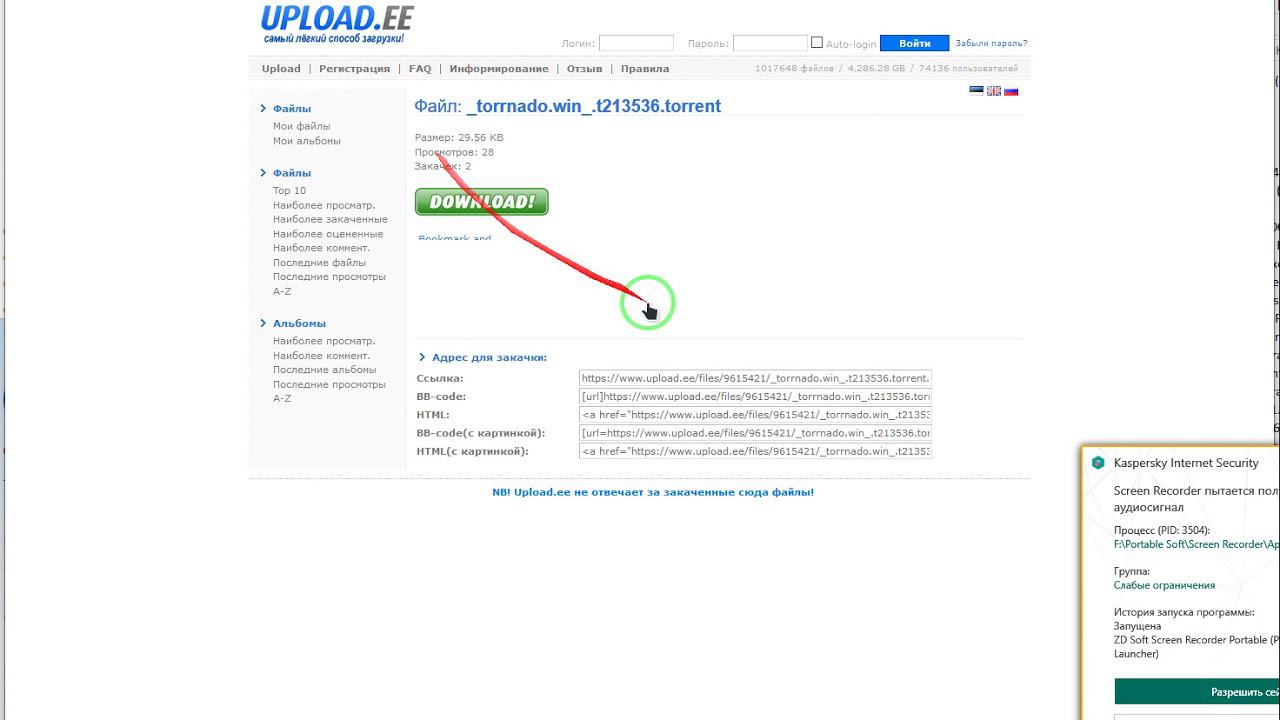1280x720 pixels.
Task: Expand the Адрес для закачки section arrow
Action: tap(422, 357)
